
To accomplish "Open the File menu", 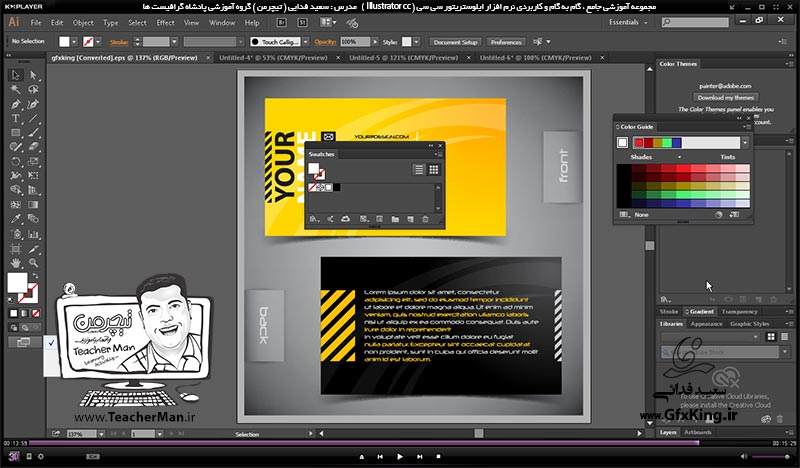I will 36,22.
